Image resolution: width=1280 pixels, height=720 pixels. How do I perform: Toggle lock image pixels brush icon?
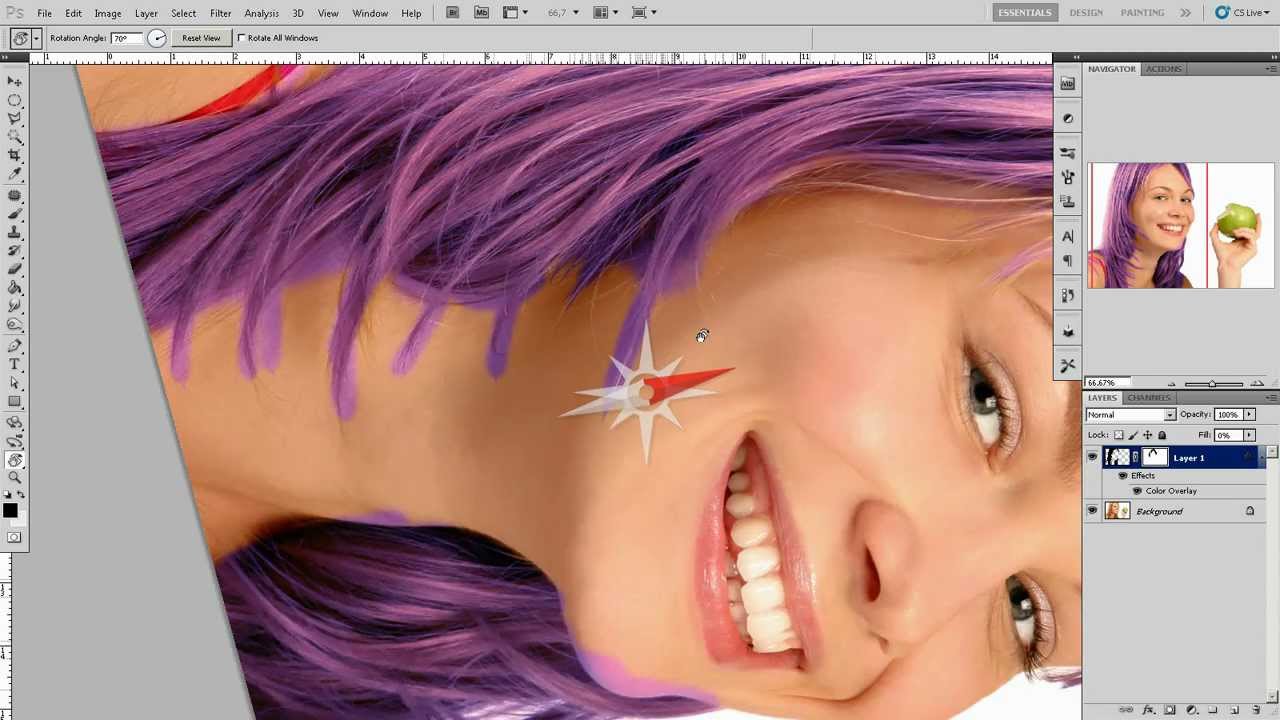click(x=1134, y=435)
